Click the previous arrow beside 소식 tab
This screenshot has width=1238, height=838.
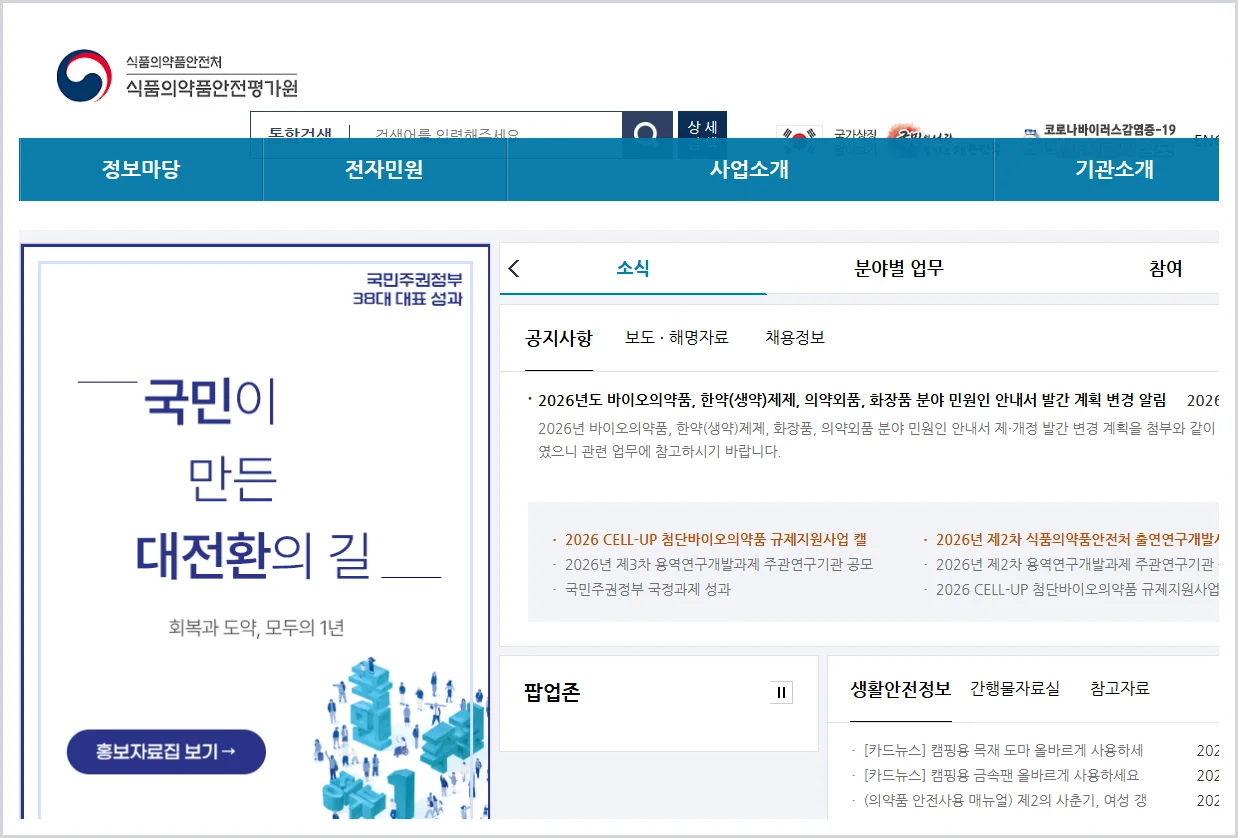(x=514, y=268)
